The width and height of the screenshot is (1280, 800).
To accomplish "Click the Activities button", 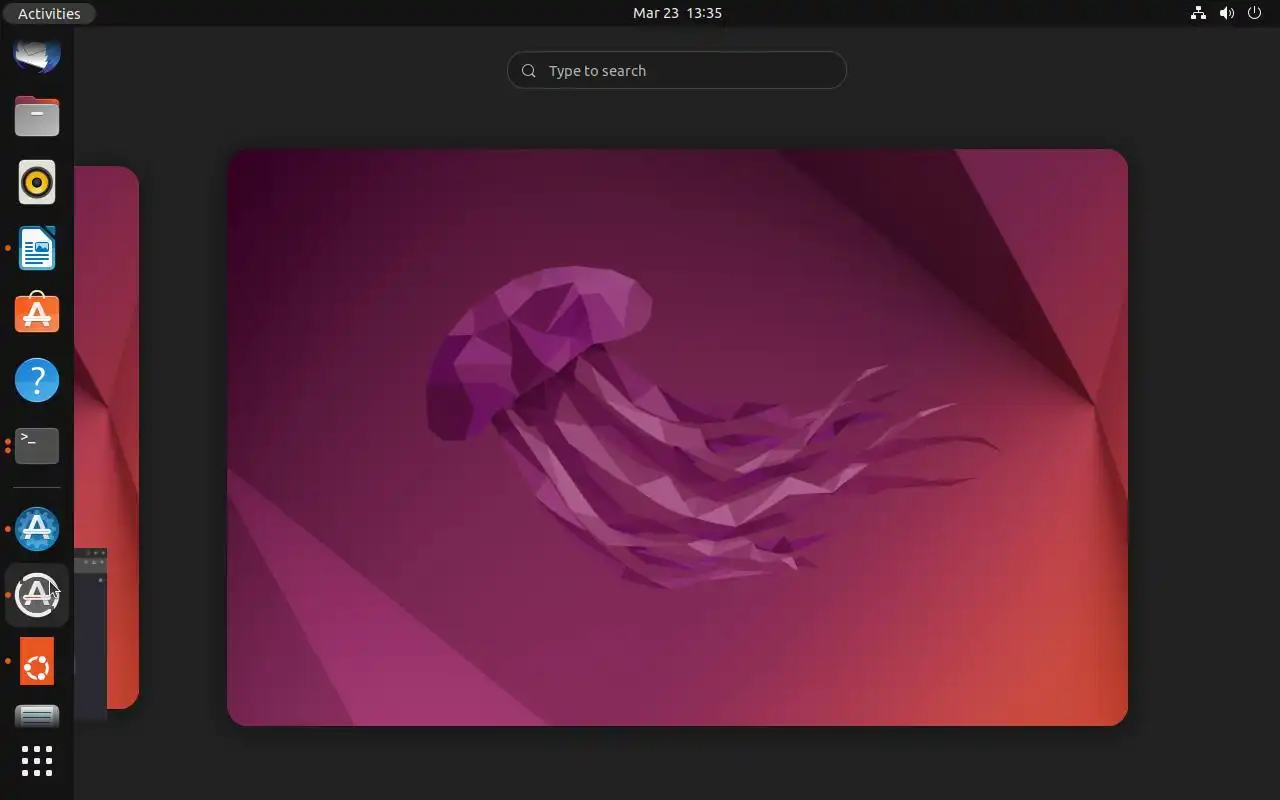I will point(49,13).
